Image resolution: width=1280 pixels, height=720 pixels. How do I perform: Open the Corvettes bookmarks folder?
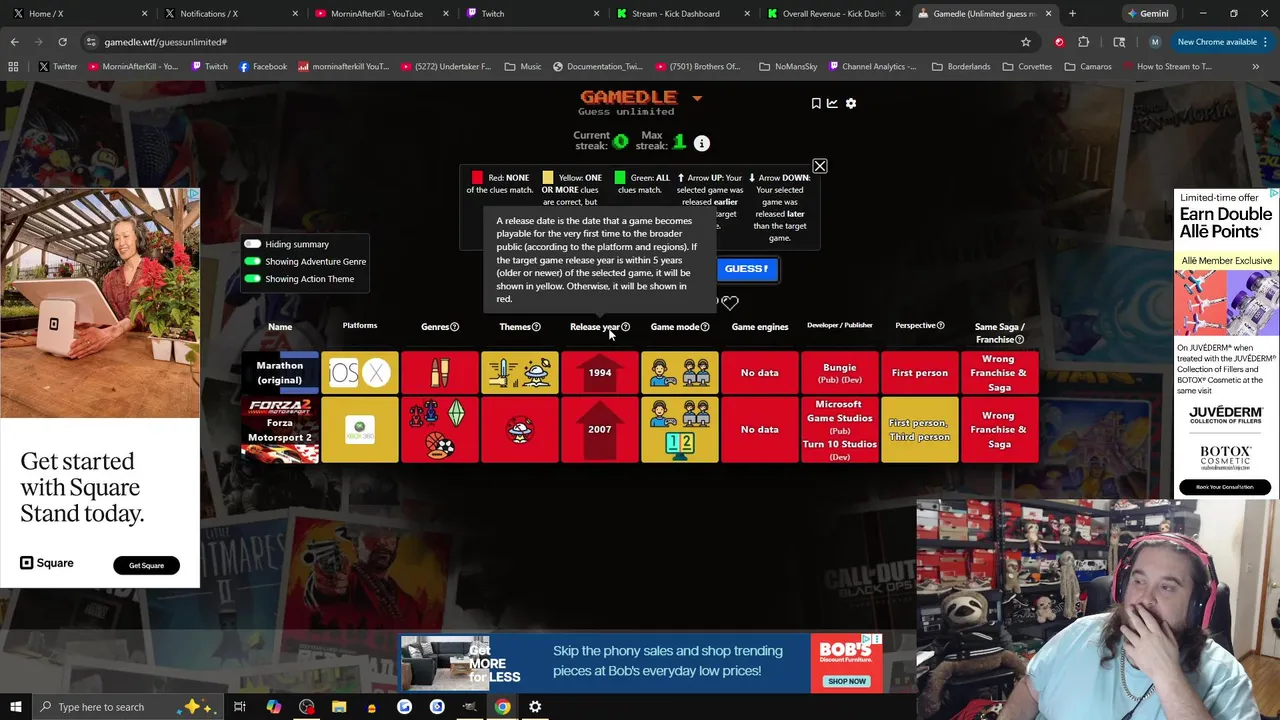point(1026,67)
